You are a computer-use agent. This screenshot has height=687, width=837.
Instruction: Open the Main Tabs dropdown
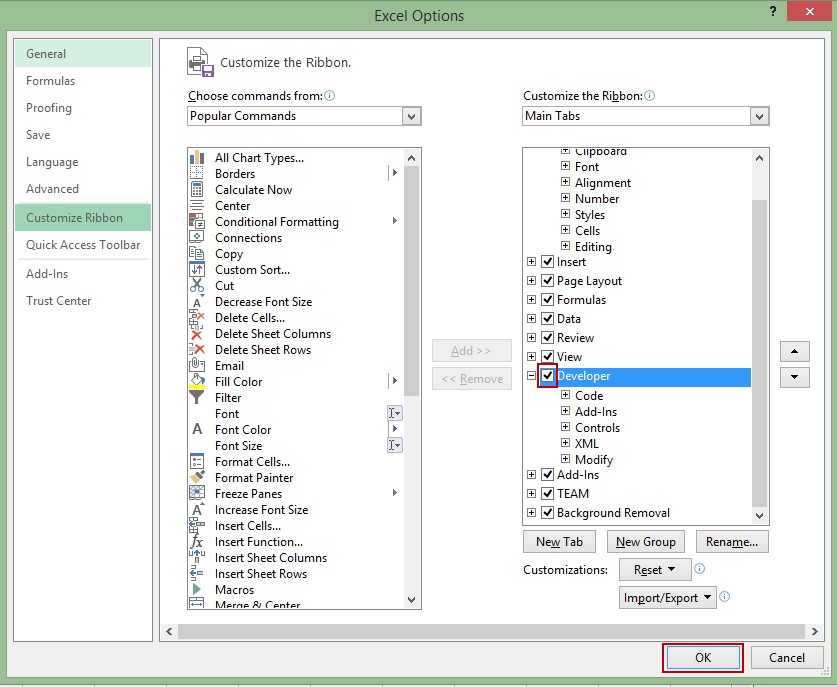click(x=759, y=116)
